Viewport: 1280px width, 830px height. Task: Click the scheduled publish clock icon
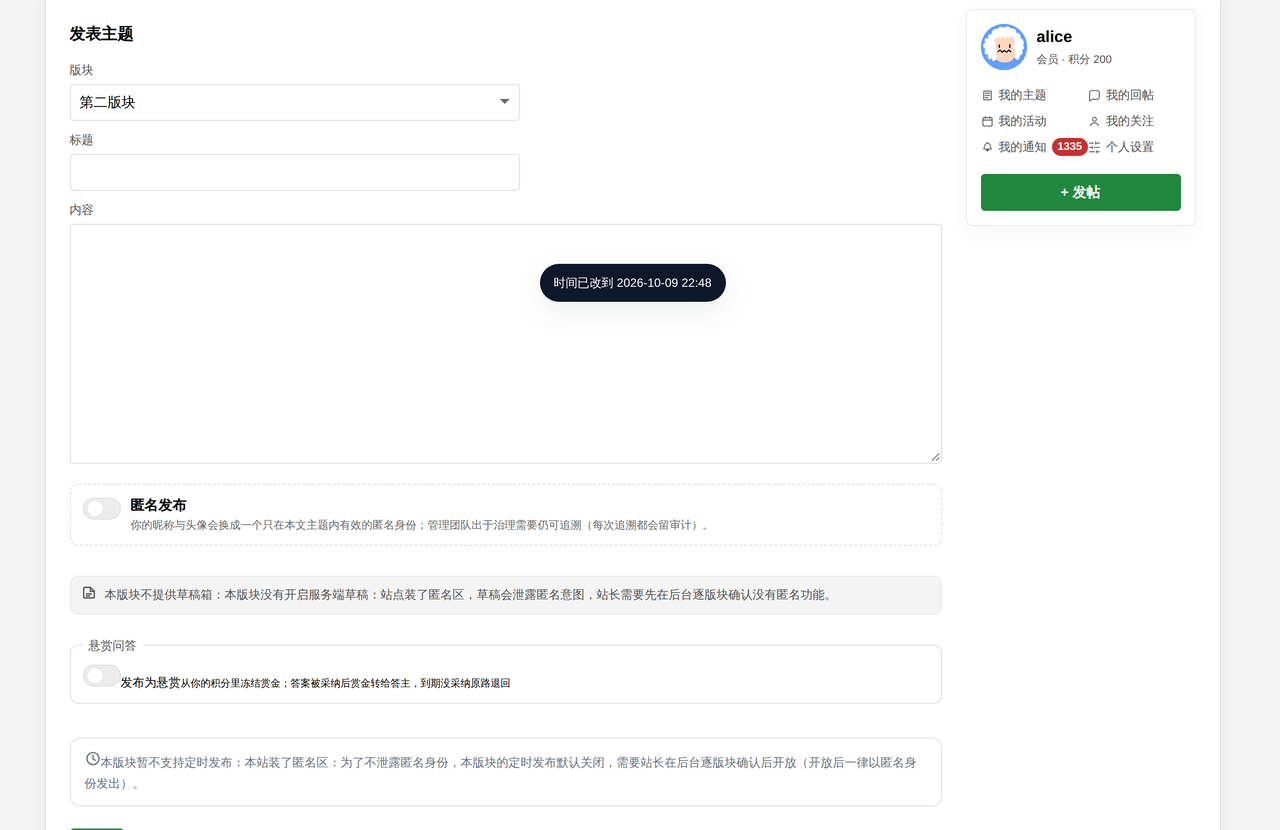point(93,759)
